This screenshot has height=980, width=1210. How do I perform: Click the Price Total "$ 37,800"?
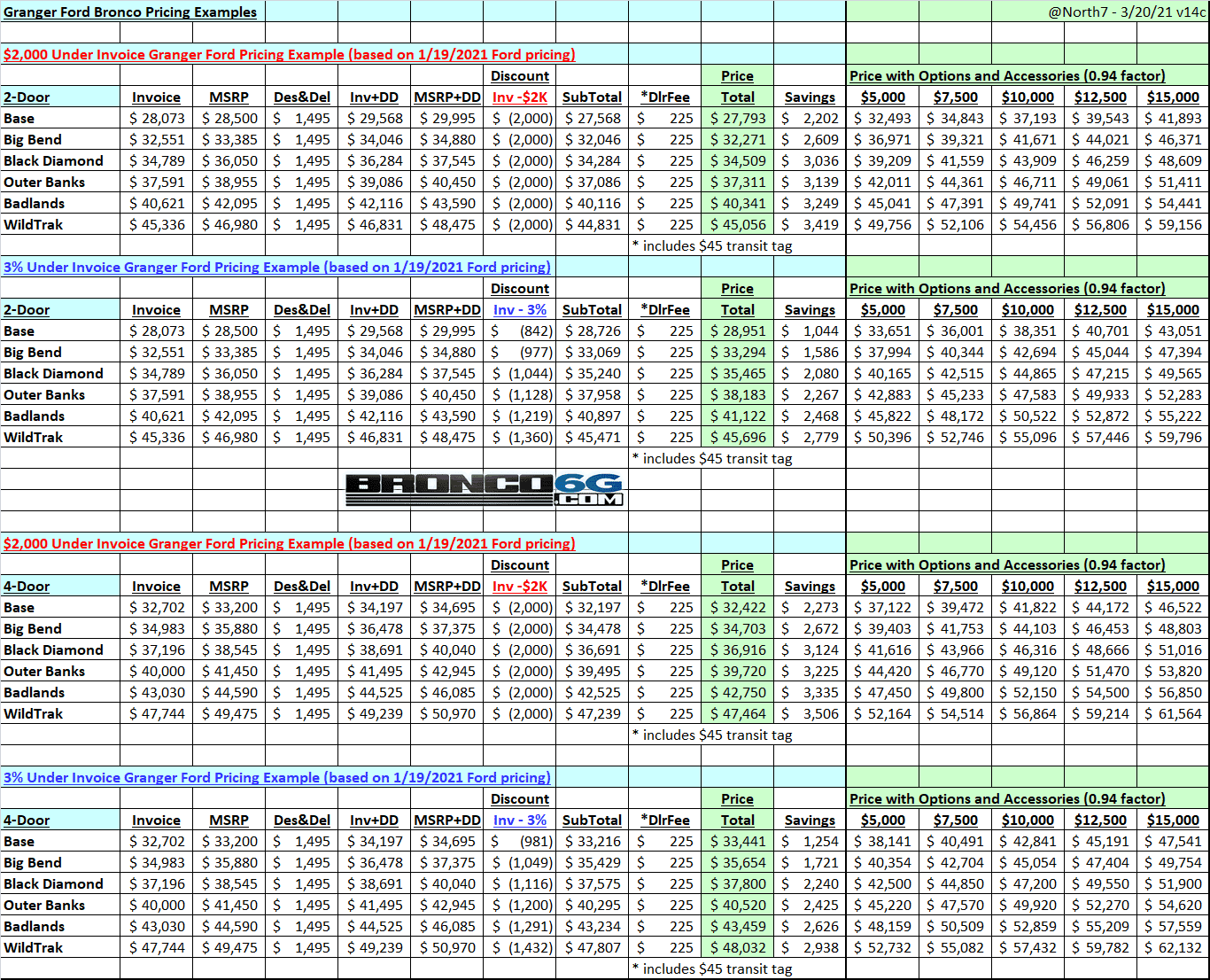738,884
